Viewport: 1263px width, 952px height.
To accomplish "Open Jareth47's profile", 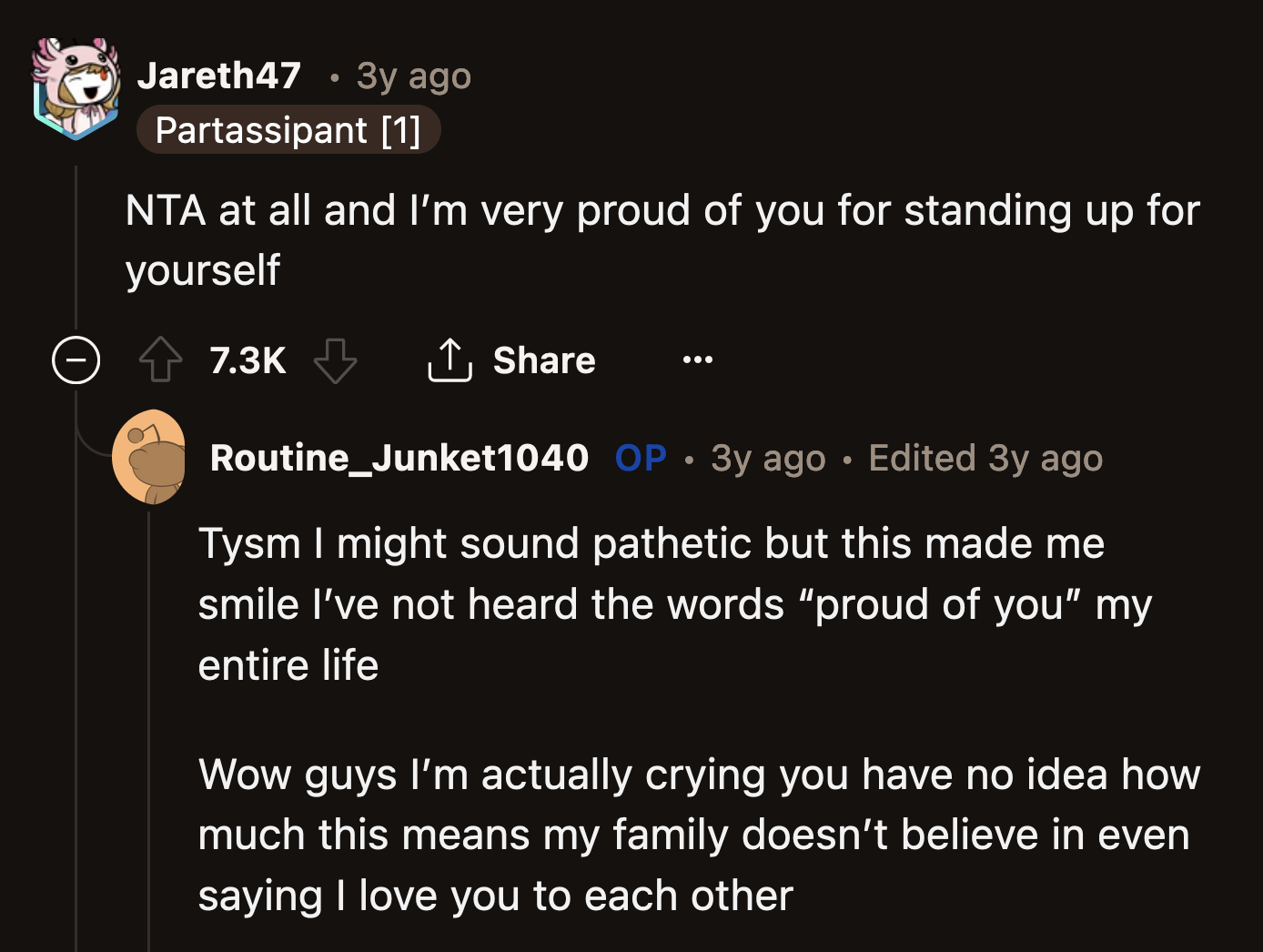I will 218,76.
